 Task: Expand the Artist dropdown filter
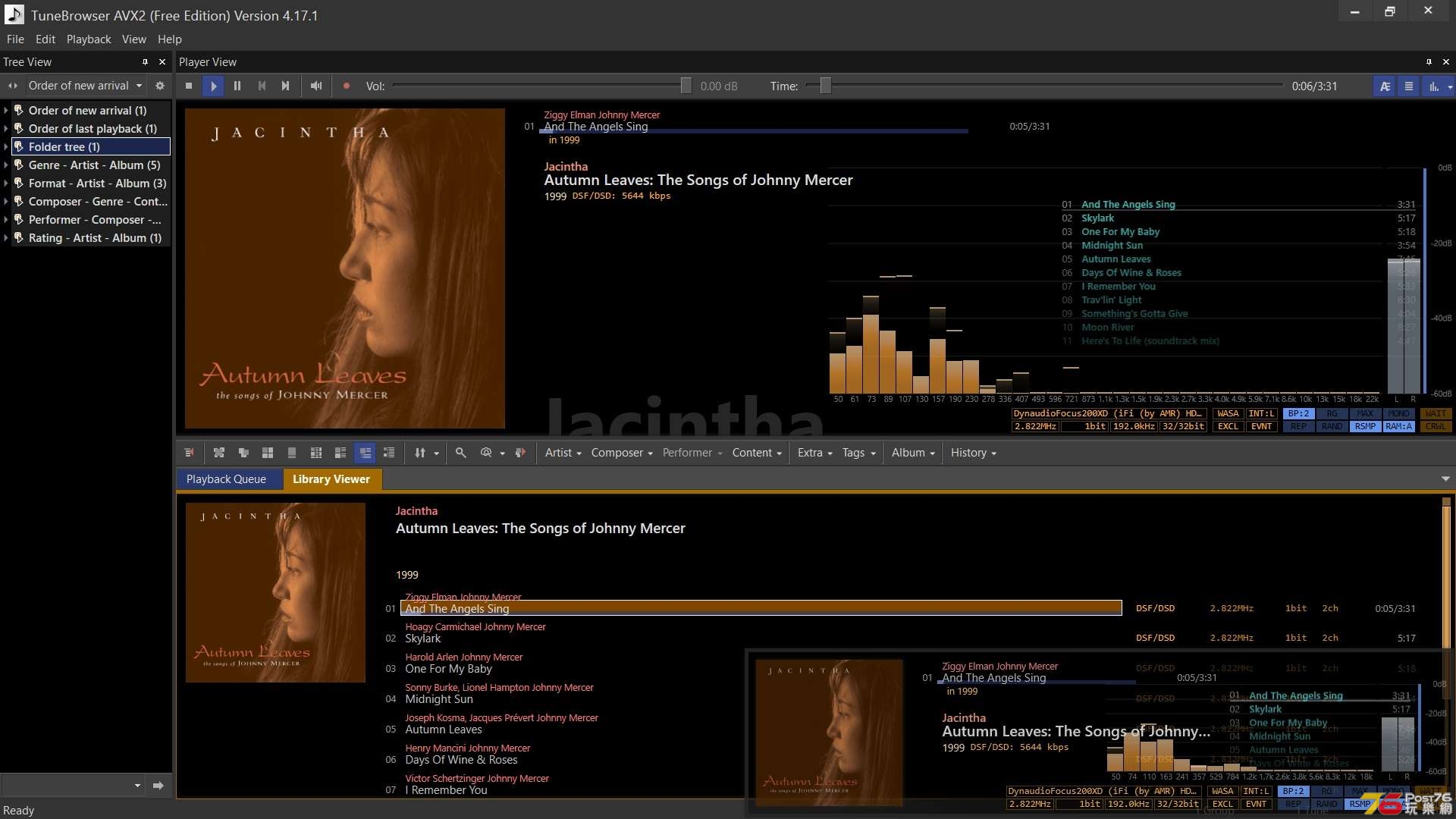561,452
